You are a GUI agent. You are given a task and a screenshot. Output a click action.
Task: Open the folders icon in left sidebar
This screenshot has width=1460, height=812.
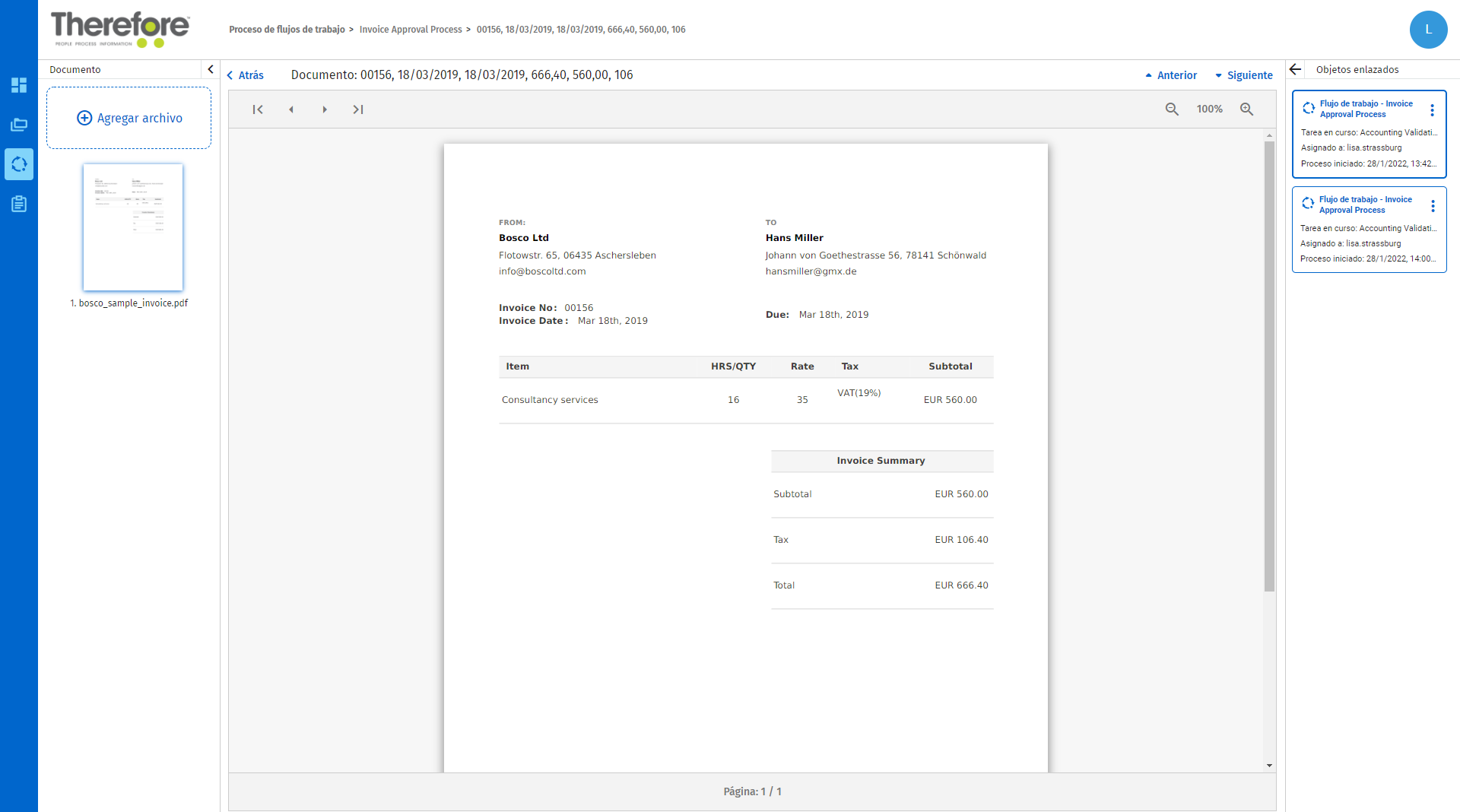click(19, 125)
